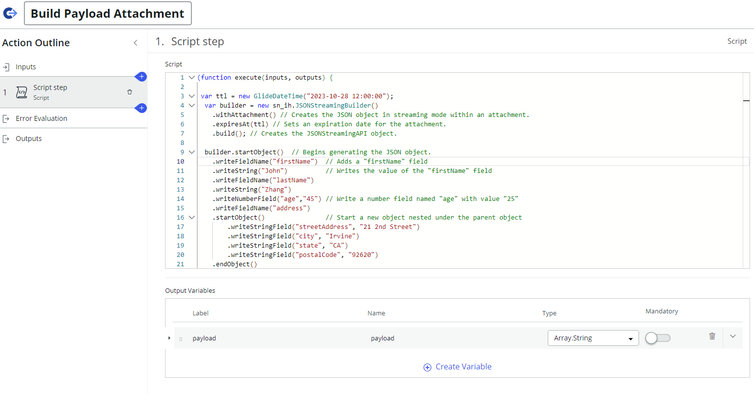Edit the Build Payload Attachment title field
Screen dimensions: 754x395
pyautogui.click(x=108, y=13)
